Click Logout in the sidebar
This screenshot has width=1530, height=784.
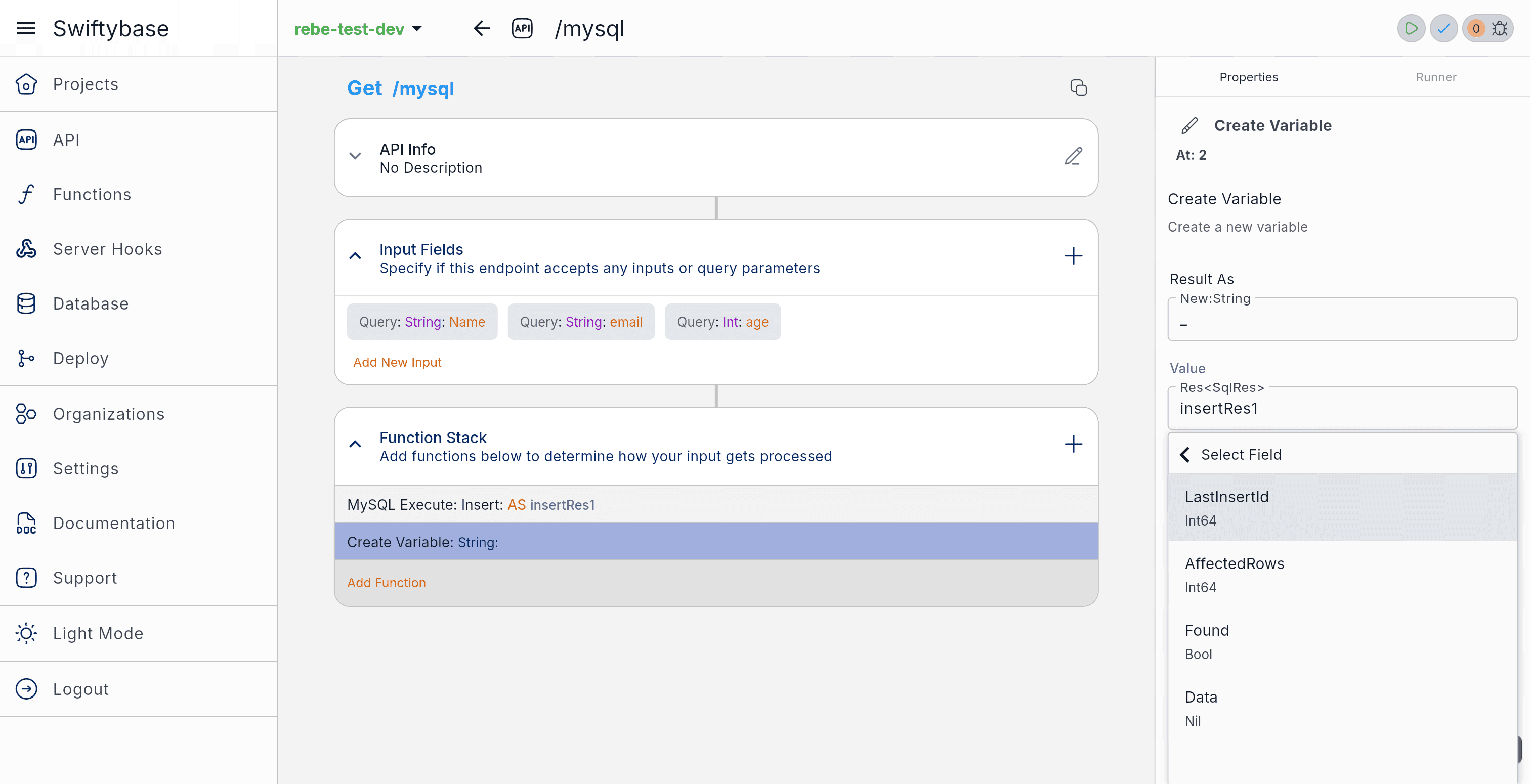139,689
